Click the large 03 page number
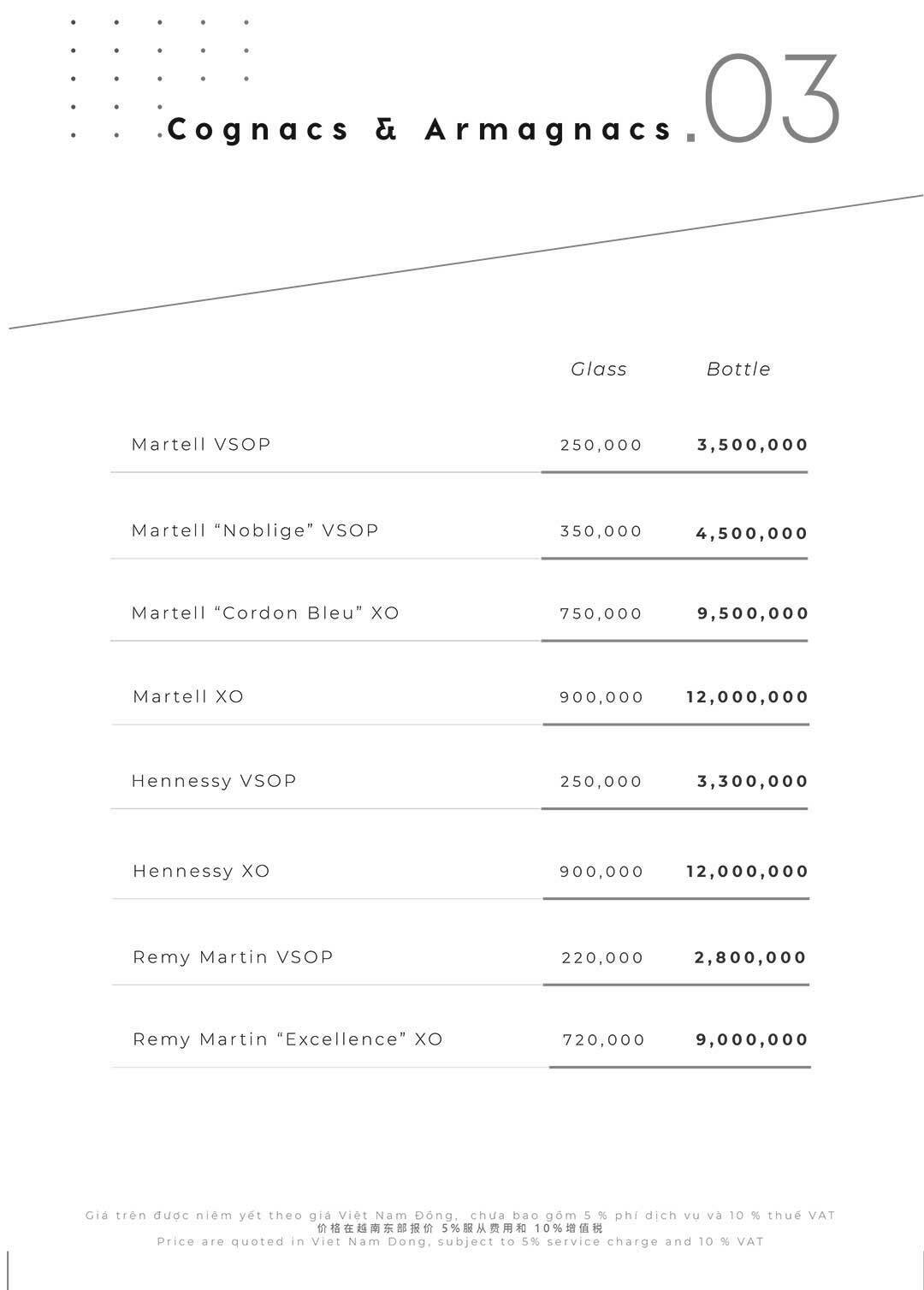Image resolution: width=924 pixels, height=1290 pixels. click(772, 99)
